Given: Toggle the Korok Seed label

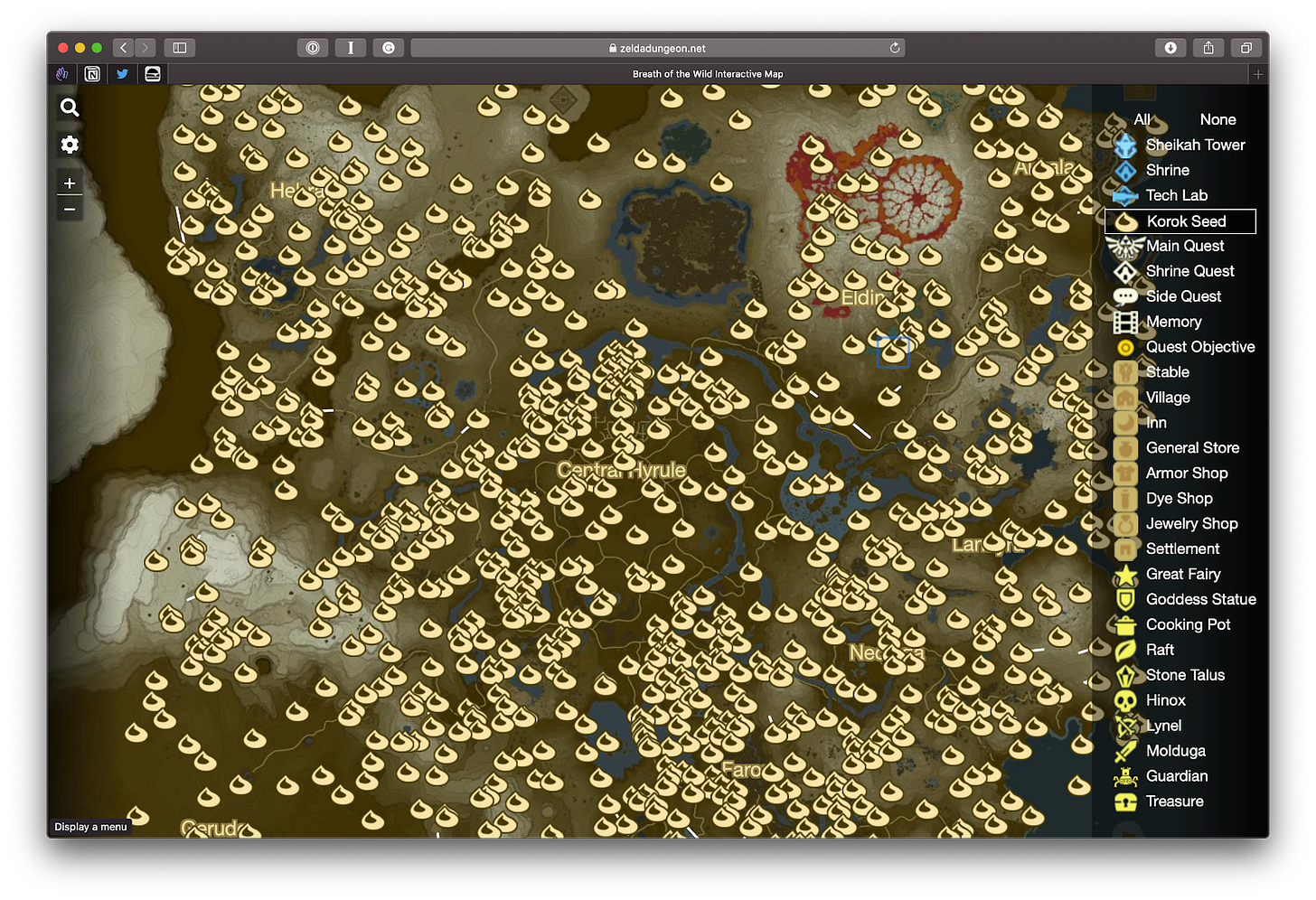Looking at the screenshot, I should [1186, 221].
